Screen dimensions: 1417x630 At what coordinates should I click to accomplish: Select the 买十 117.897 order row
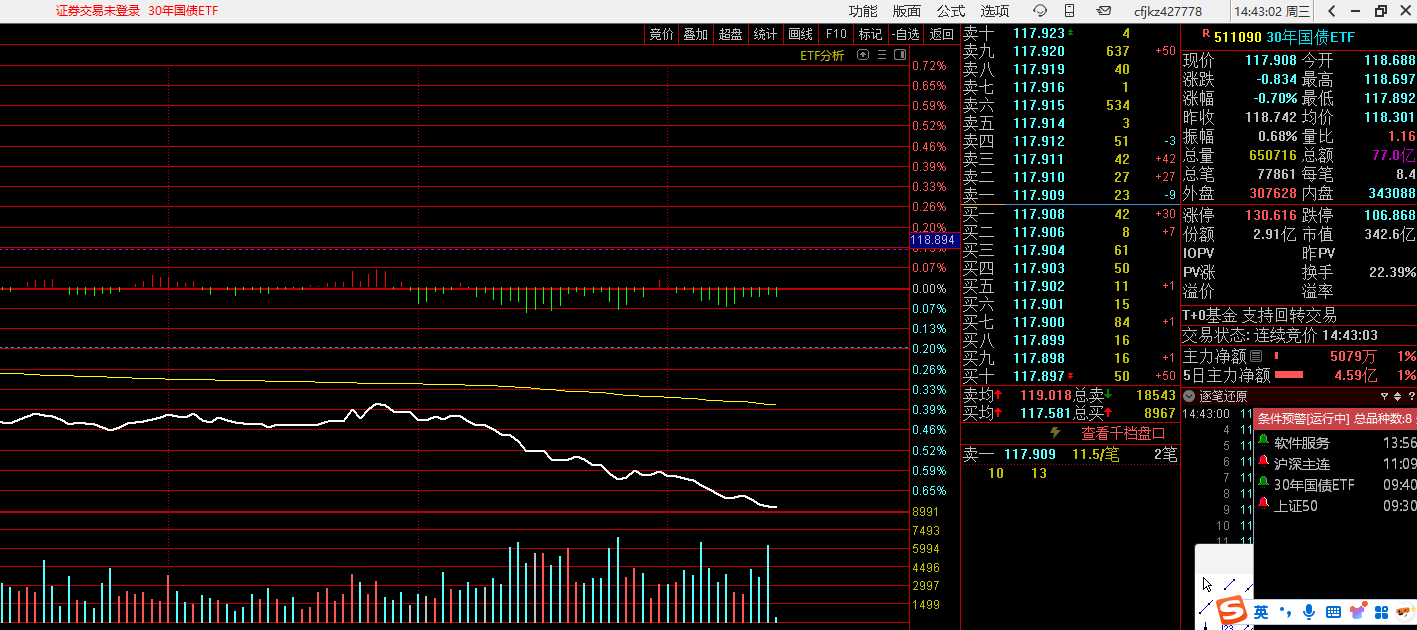tap(1070, 375)
